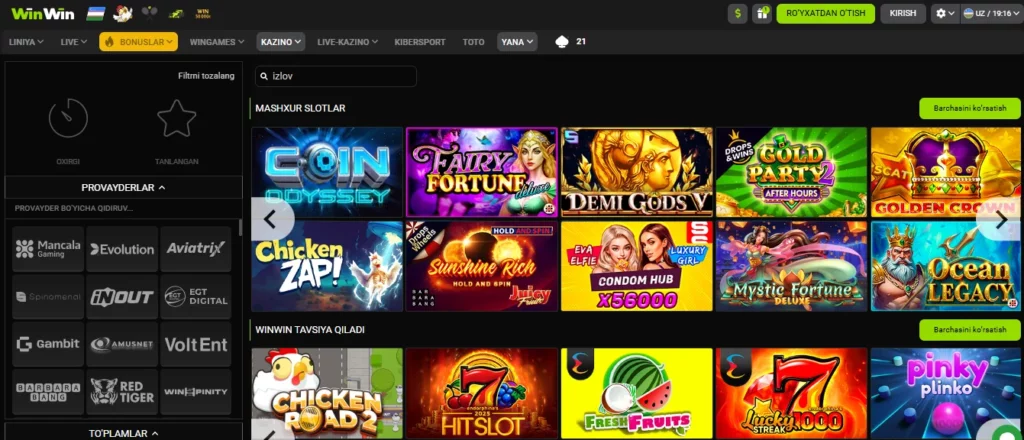Open the Tanlangan favorites star icon
The image size is (1024, 440).
pyautogui.click(x=177, y=118)
